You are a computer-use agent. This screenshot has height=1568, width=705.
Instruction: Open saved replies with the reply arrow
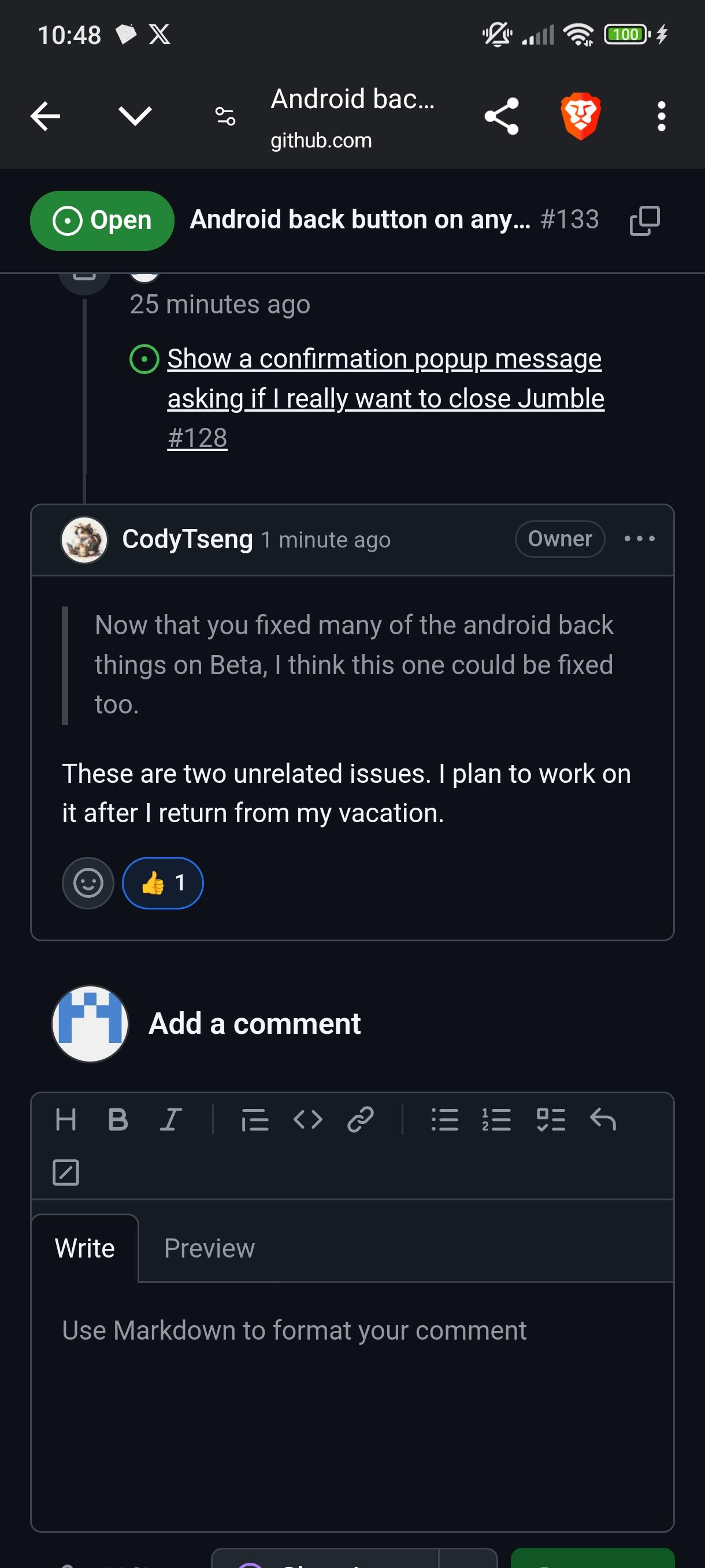pos(603,1119)
